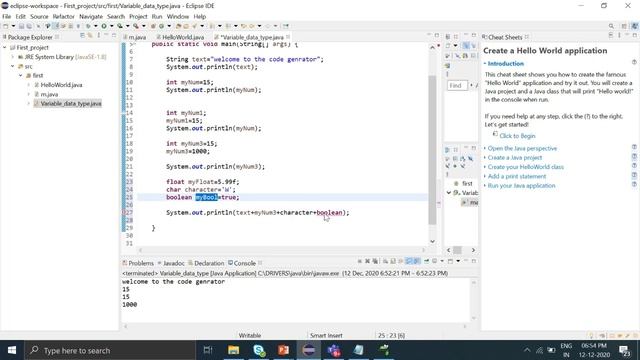Switch to the Declaration tab
Viewport: 640px width, 360px height.
coord(206,263)
